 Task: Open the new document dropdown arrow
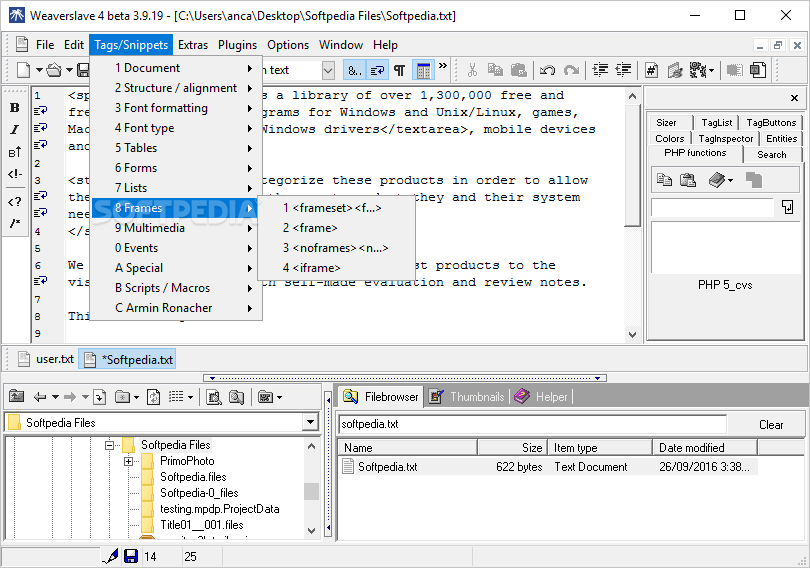[x=39, y=70]
